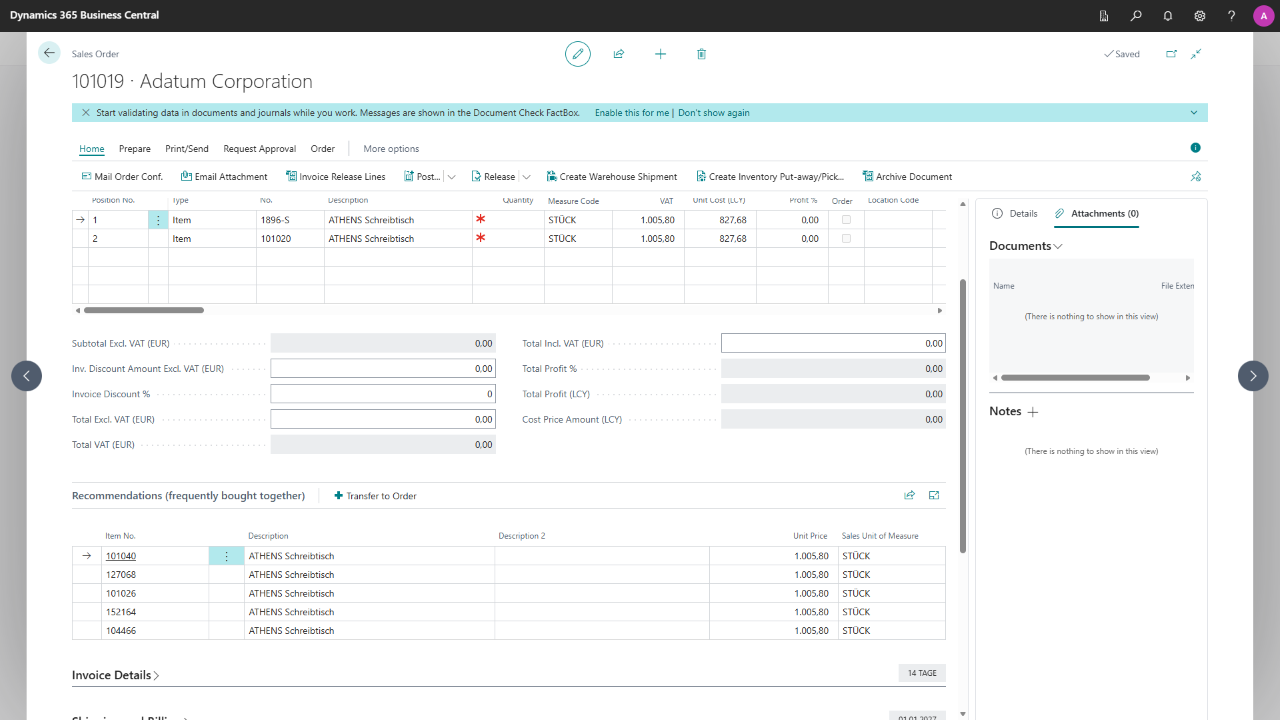Viewport: 1280px width, 720px height.
Task: Open Release dropdown arrow
Action: tap(526, 177)
